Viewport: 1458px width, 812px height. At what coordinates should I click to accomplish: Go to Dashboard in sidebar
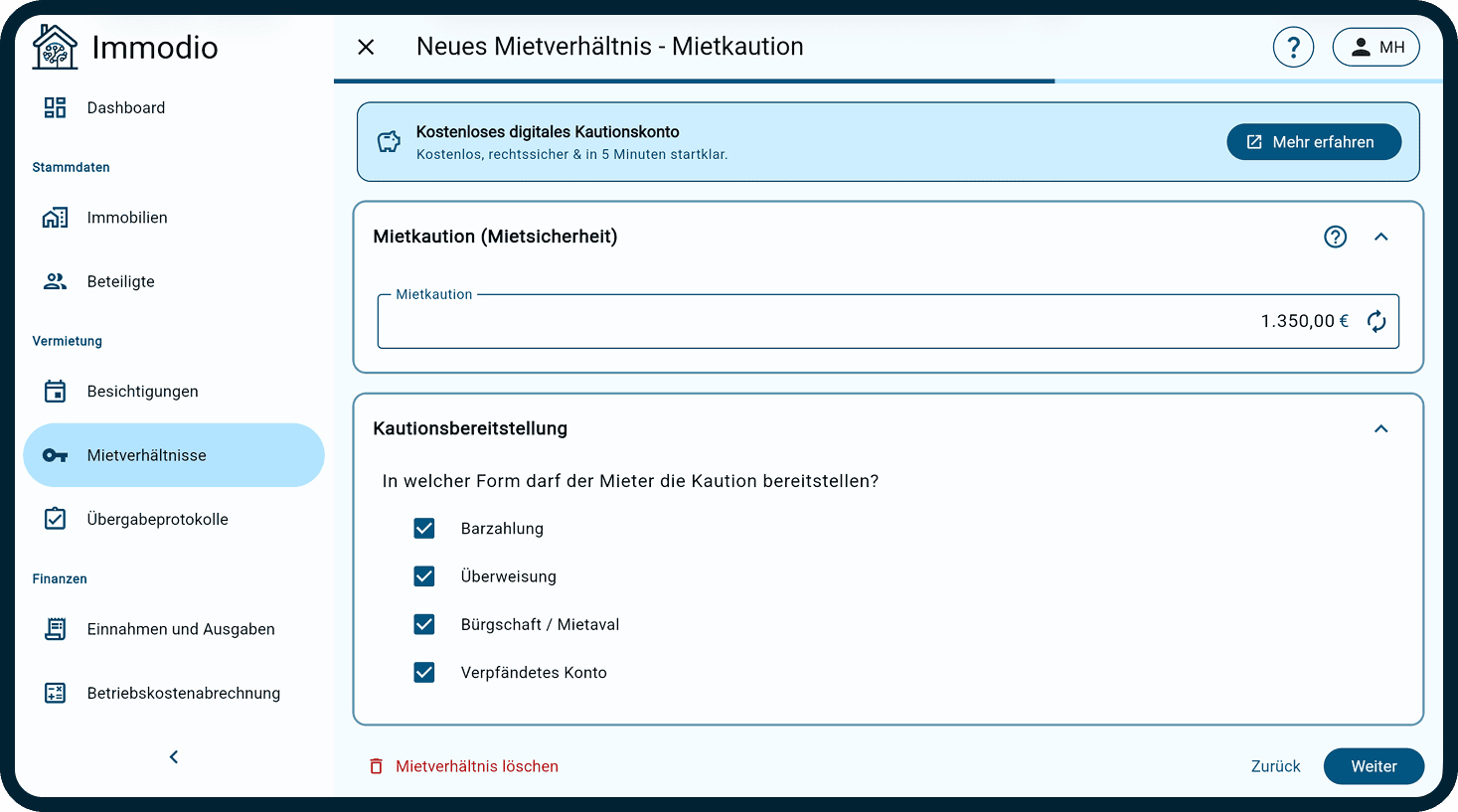tap(174, 107)
